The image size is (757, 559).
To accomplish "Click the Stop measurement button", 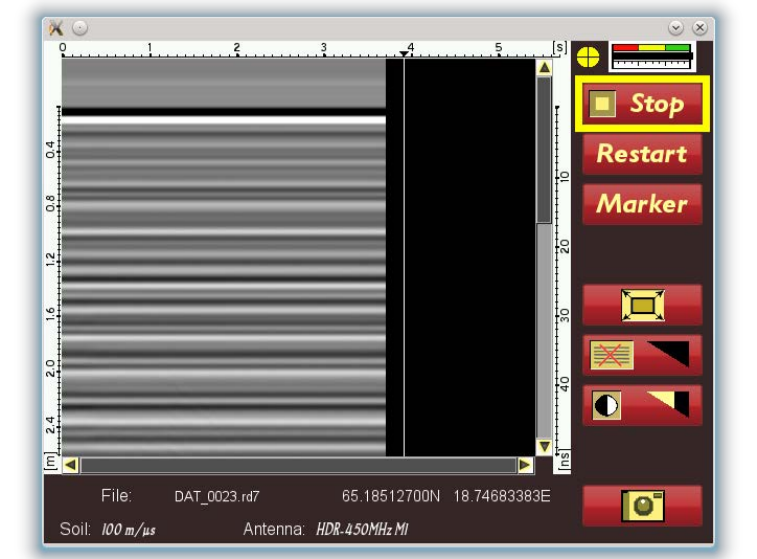I will (642, 104).
